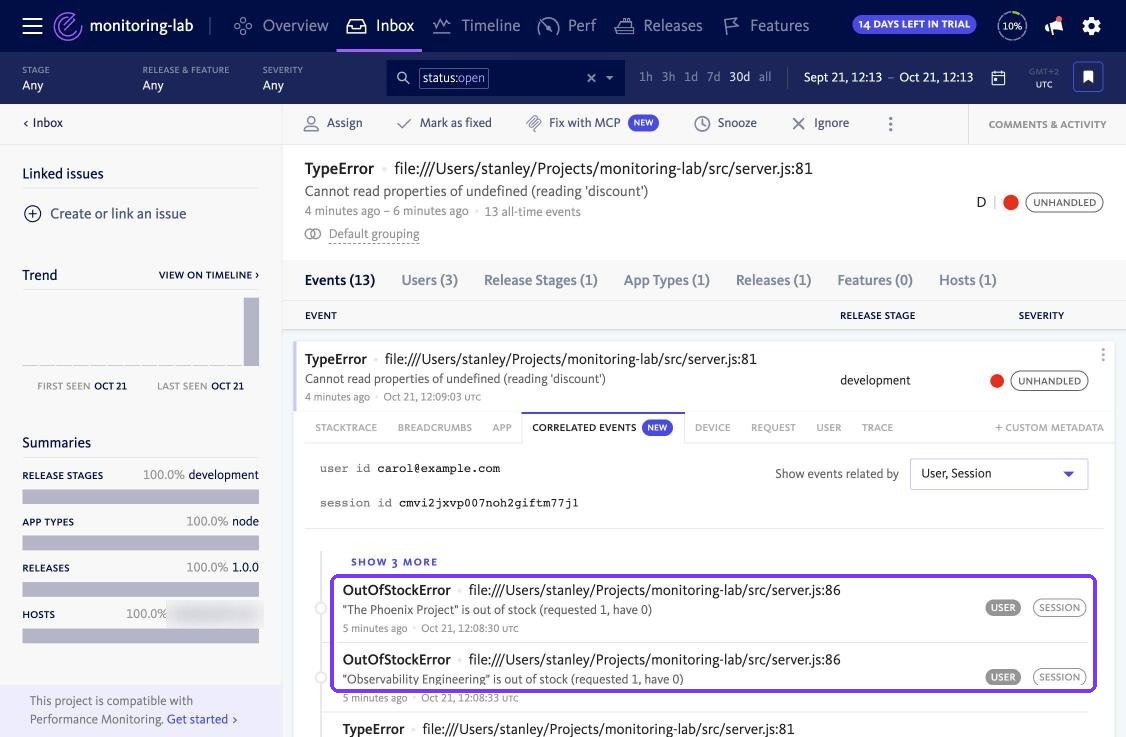Click the Bugsnag project logo icon

[68, 26]
